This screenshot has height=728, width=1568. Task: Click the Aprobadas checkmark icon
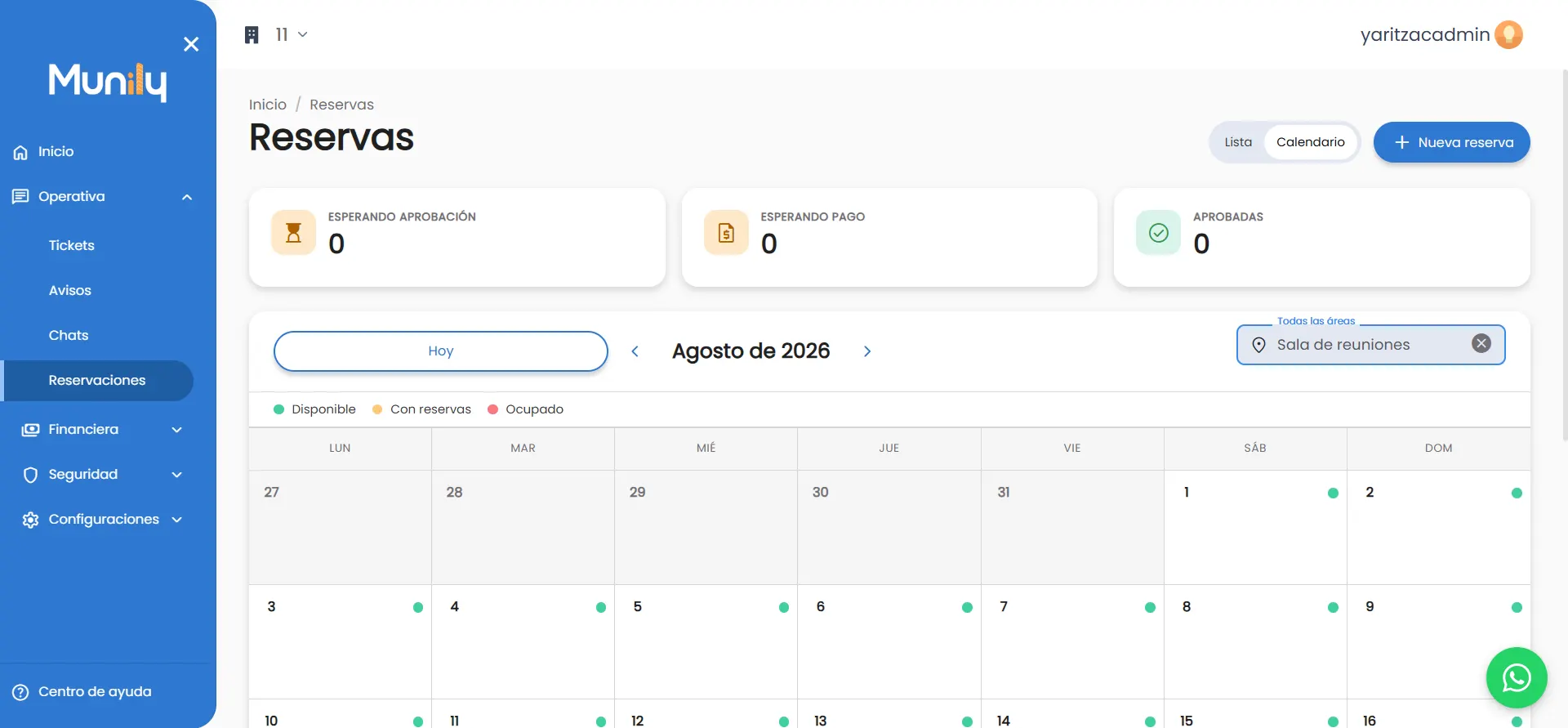pos(1158,233)
